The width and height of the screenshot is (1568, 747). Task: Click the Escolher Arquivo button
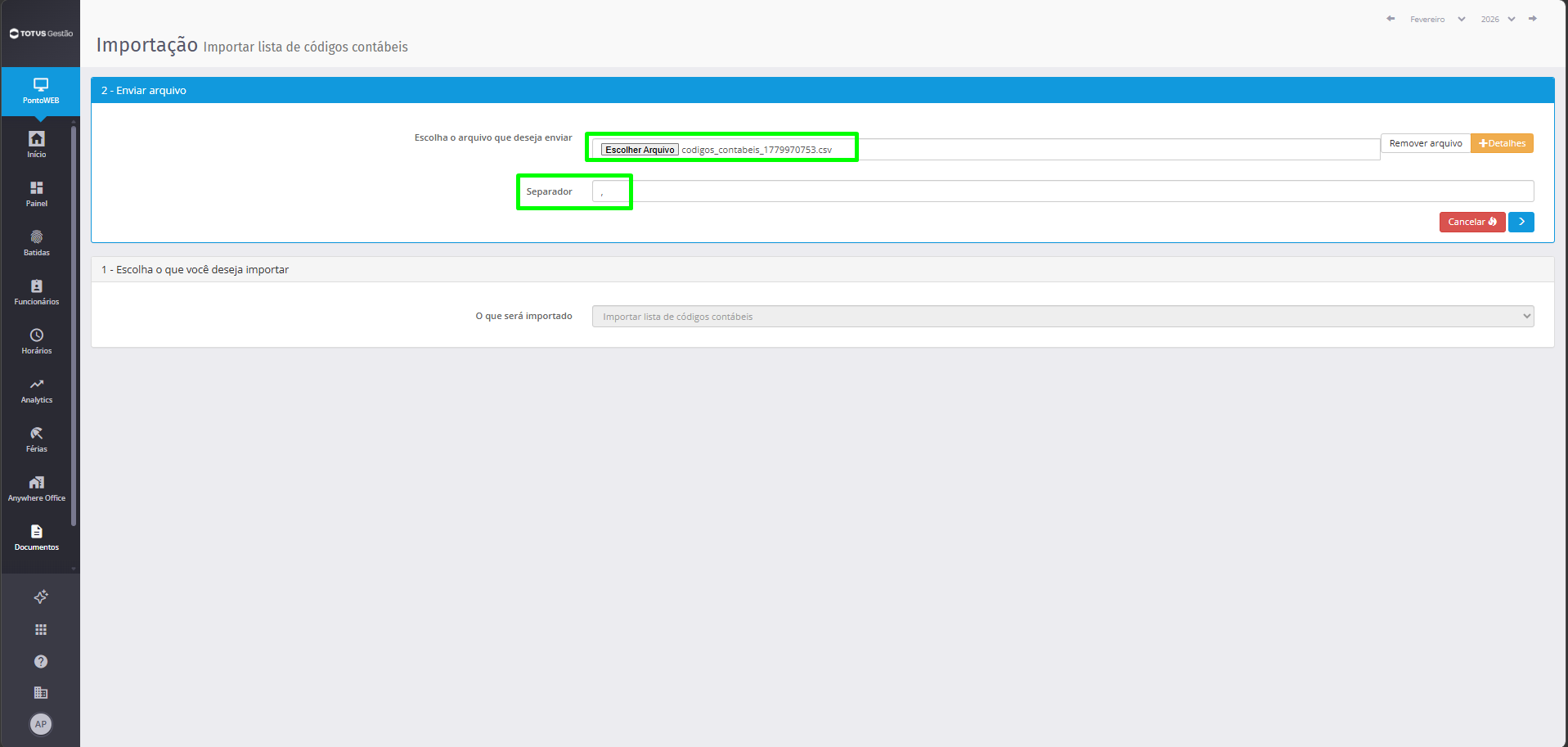(640, 150)
